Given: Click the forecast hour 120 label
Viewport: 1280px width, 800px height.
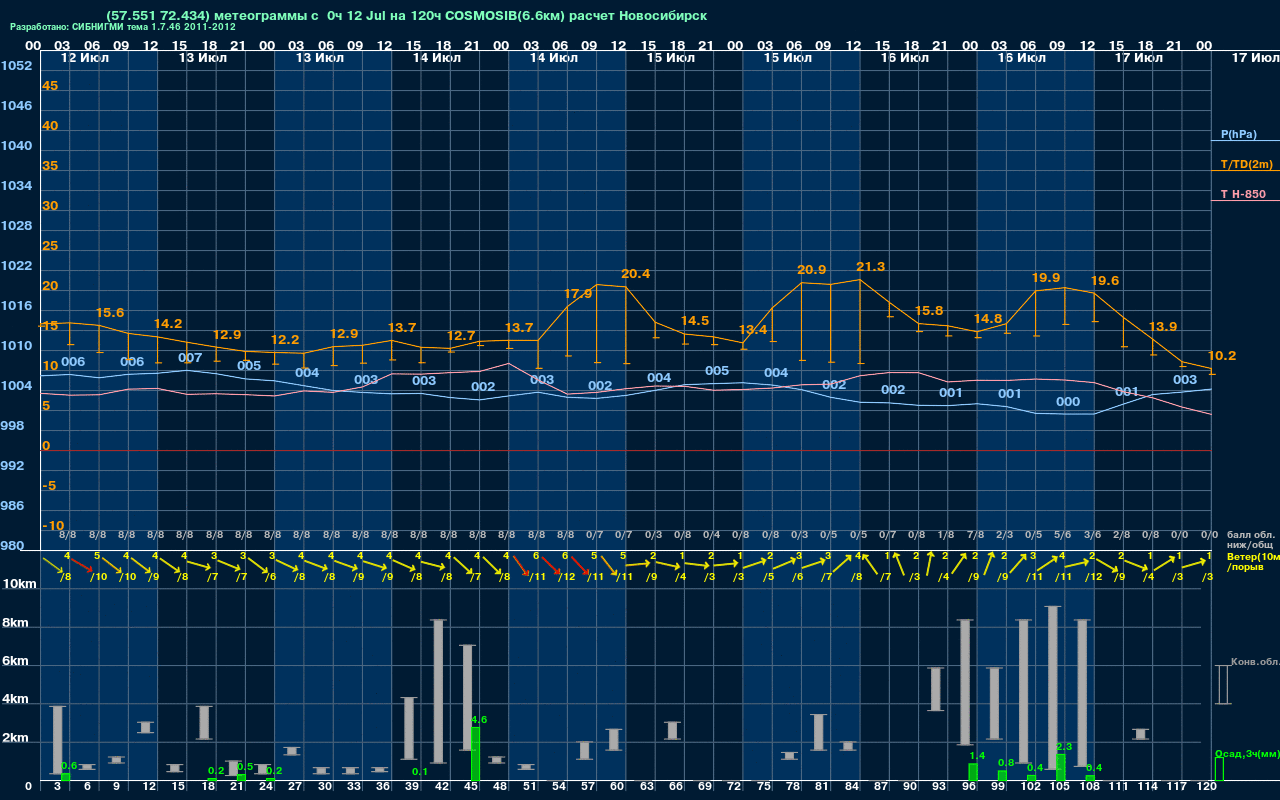Looking at the screenshot, I should [x=1206, y=788].
